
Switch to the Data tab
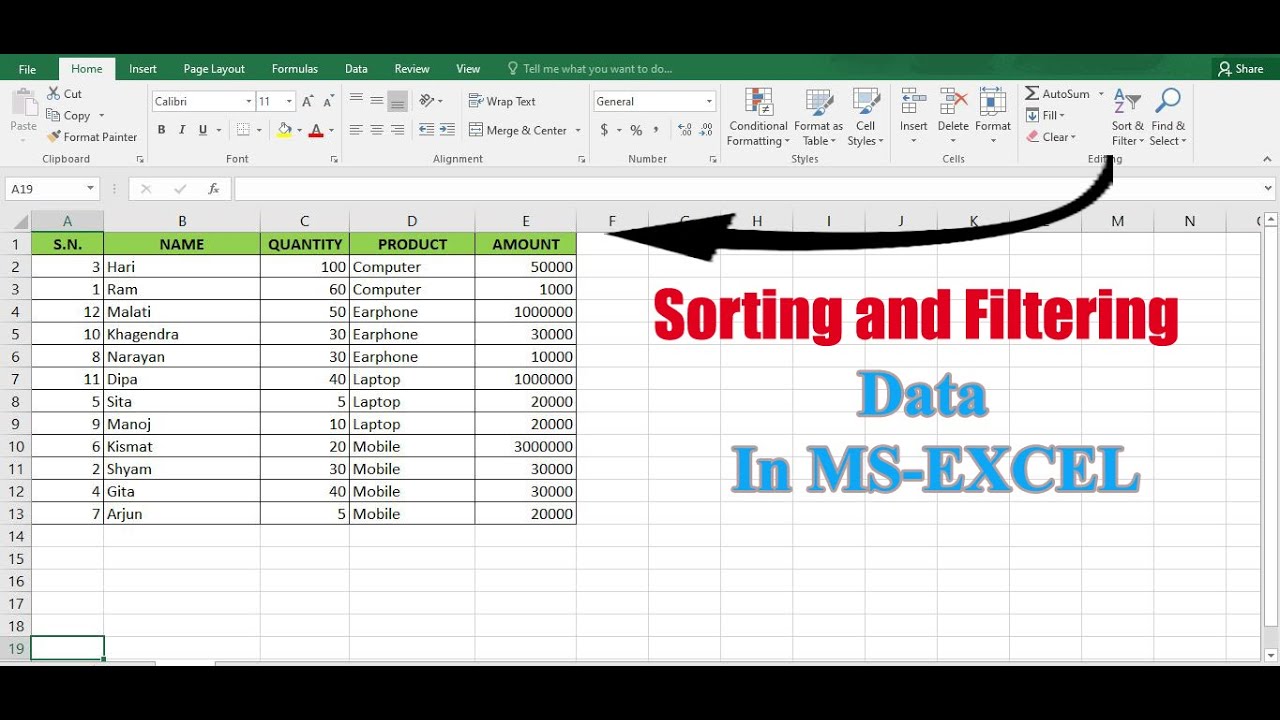(x=356, y=69)
